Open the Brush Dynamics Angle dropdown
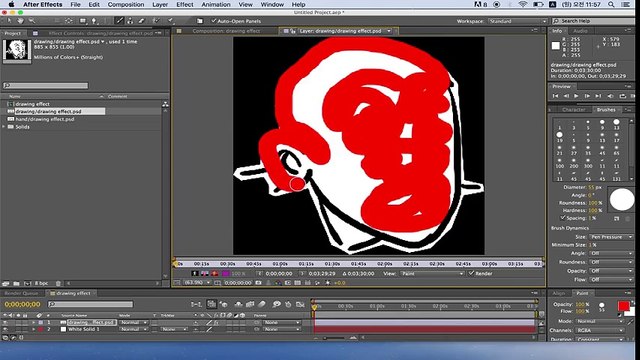Screen dimensions: 640x360 (x=611, y=253)
